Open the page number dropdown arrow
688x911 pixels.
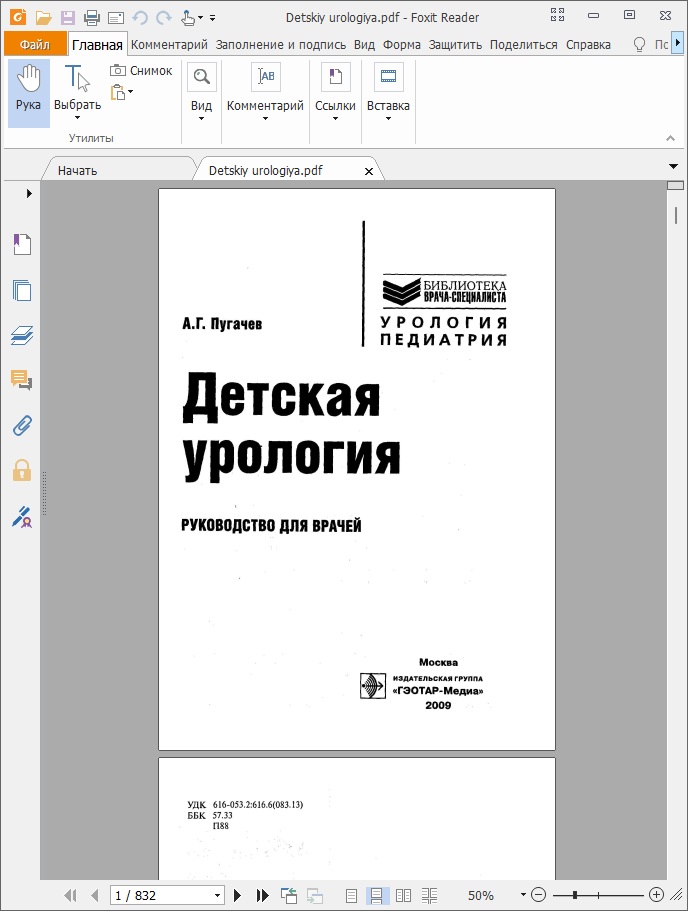point(217,895)
